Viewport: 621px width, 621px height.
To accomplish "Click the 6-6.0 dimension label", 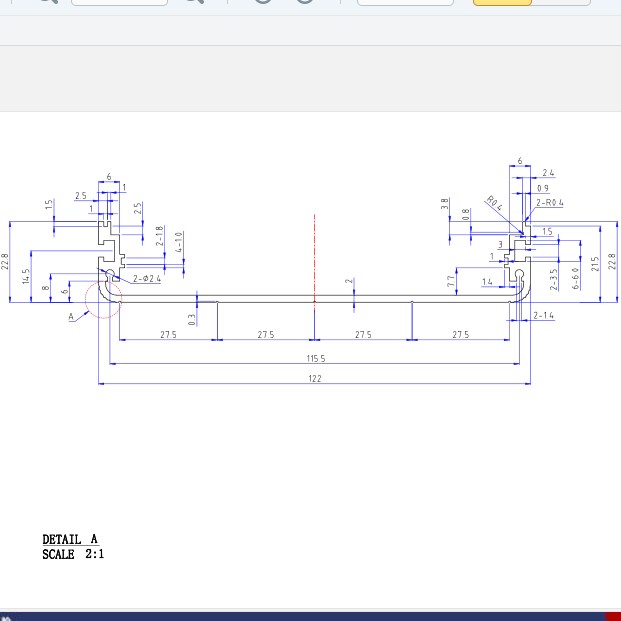I will pyautogui.click(x=575, y=278).
